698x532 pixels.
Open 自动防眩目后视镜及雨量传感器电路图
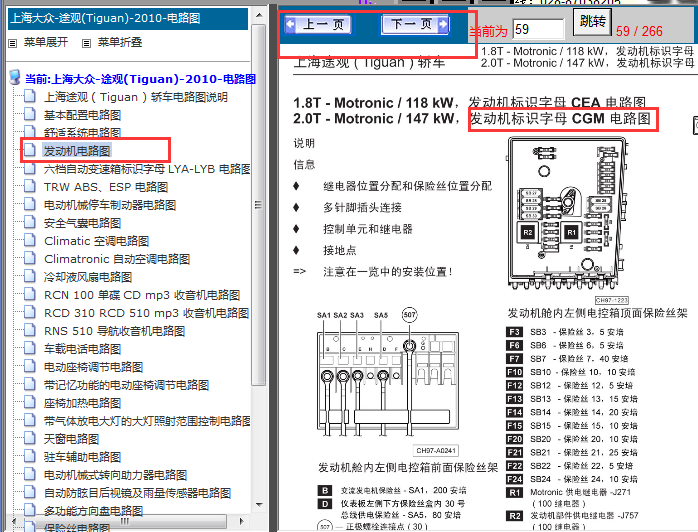pos(138,493)
